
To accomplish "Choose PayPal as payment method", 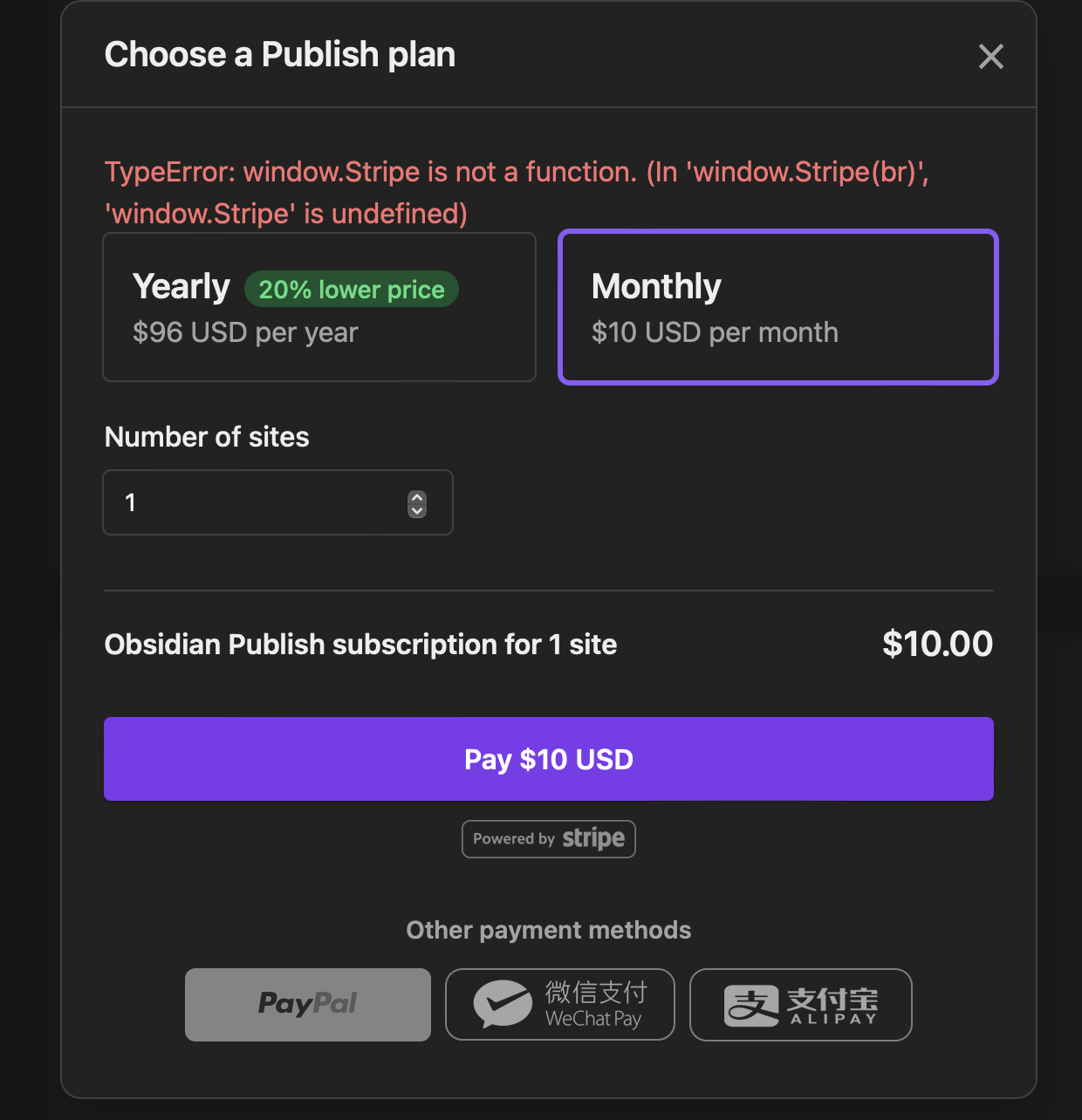I will (308, 1005).
